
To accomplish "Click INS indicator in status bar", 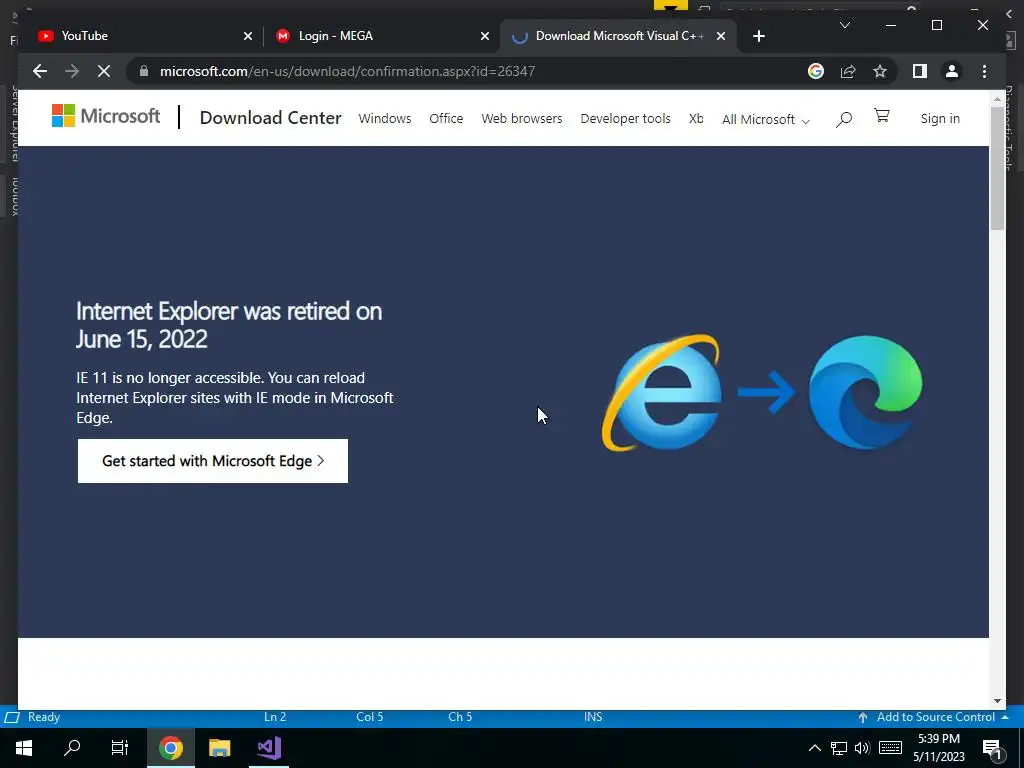I will click(x=593, y=717).
